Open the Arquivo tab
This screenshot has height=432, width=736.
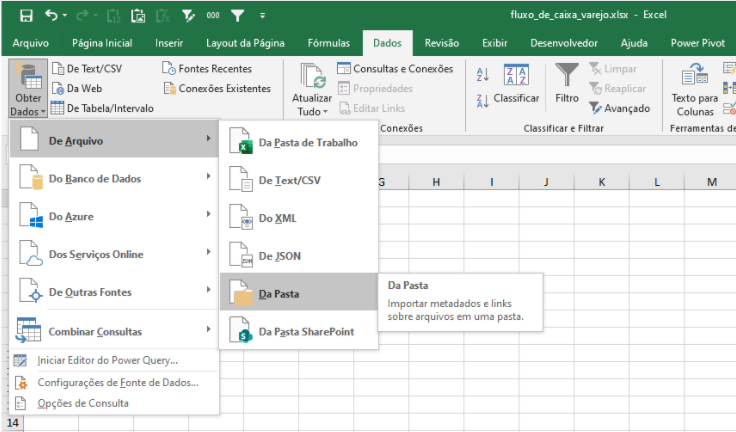[x=31, y=43]
